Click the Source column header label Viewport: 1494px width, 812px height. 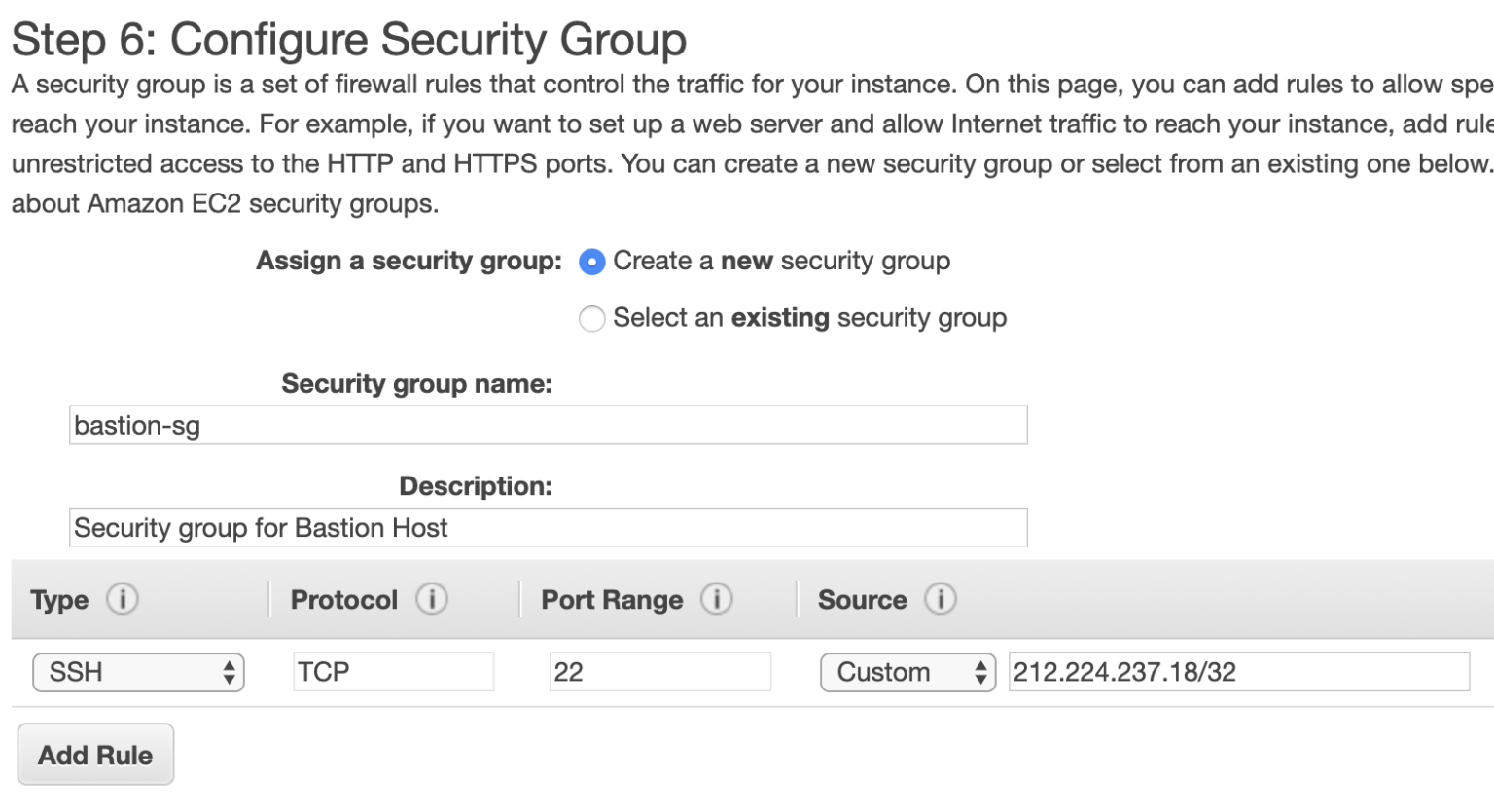tap(862, 600)
